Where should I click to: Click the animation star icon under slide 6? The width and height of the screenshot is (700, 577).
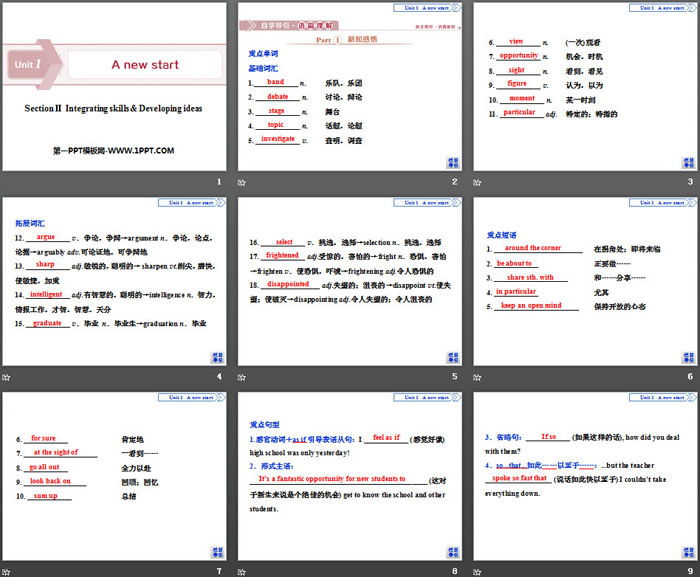pos(477,377)
